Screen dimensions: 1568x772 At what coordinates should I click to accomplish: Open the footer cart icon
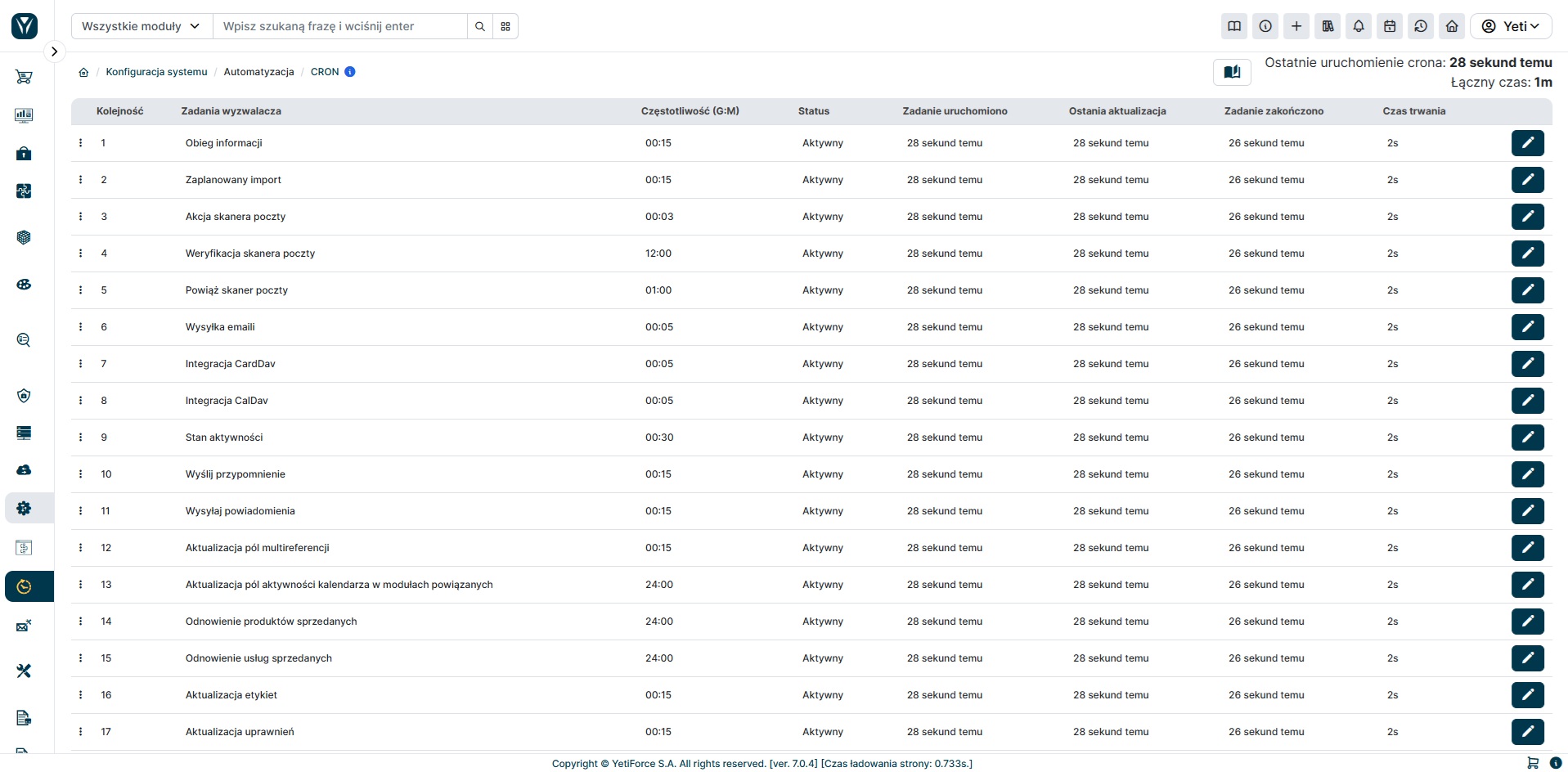[1533, 763]
